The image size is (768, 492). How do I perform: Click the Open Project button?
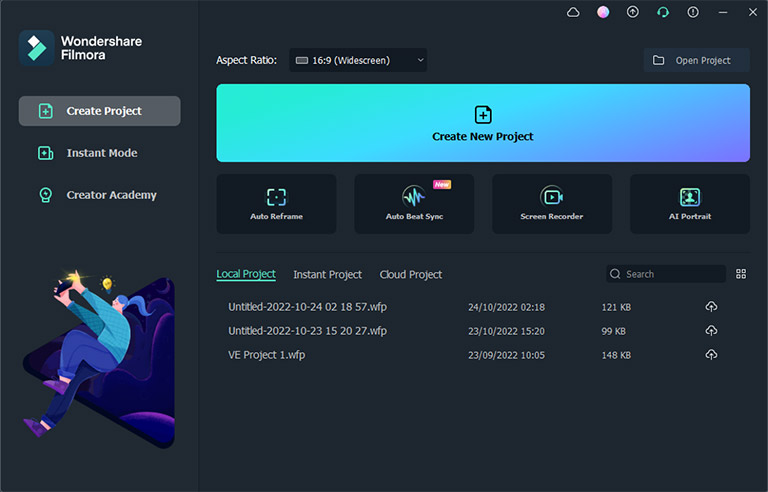[x=696, y=60]
